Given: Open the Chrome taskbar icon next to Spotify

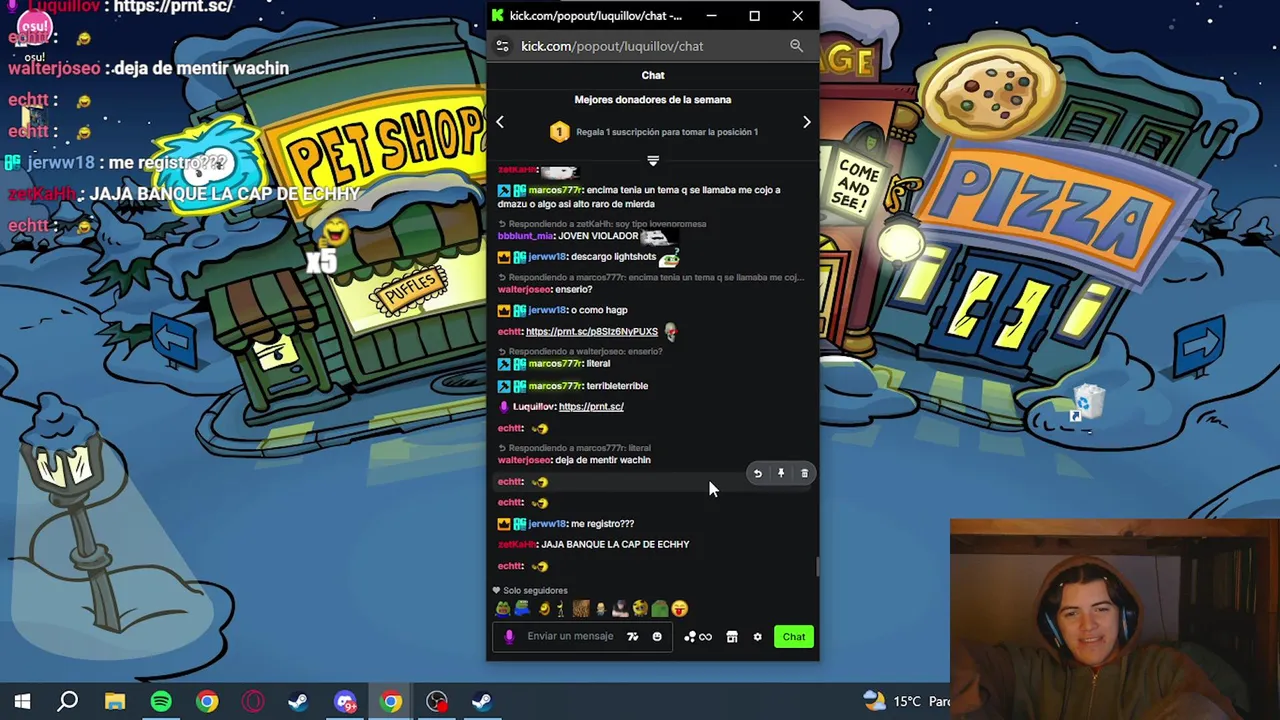Looking at the screenshot, I should click(x=206, y=702).
